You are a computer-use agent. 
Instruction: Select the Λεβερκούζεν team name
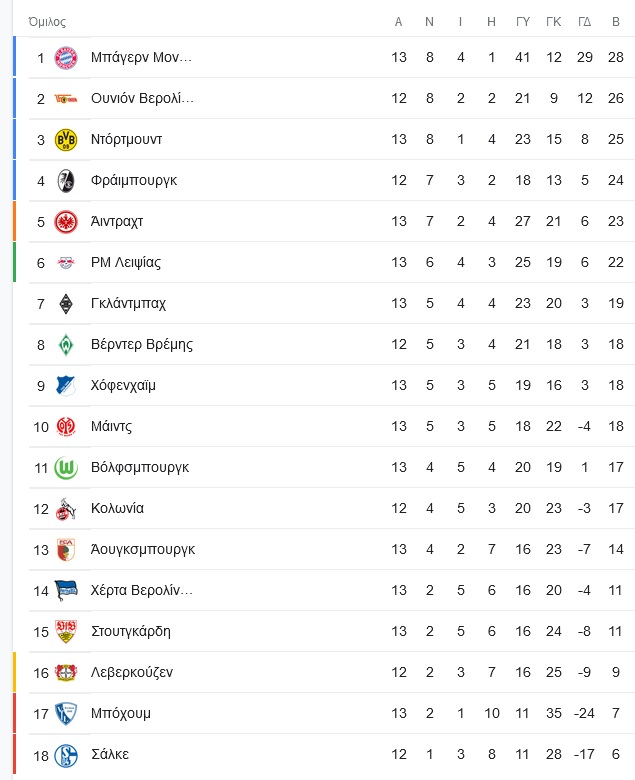tap(132, 673)
